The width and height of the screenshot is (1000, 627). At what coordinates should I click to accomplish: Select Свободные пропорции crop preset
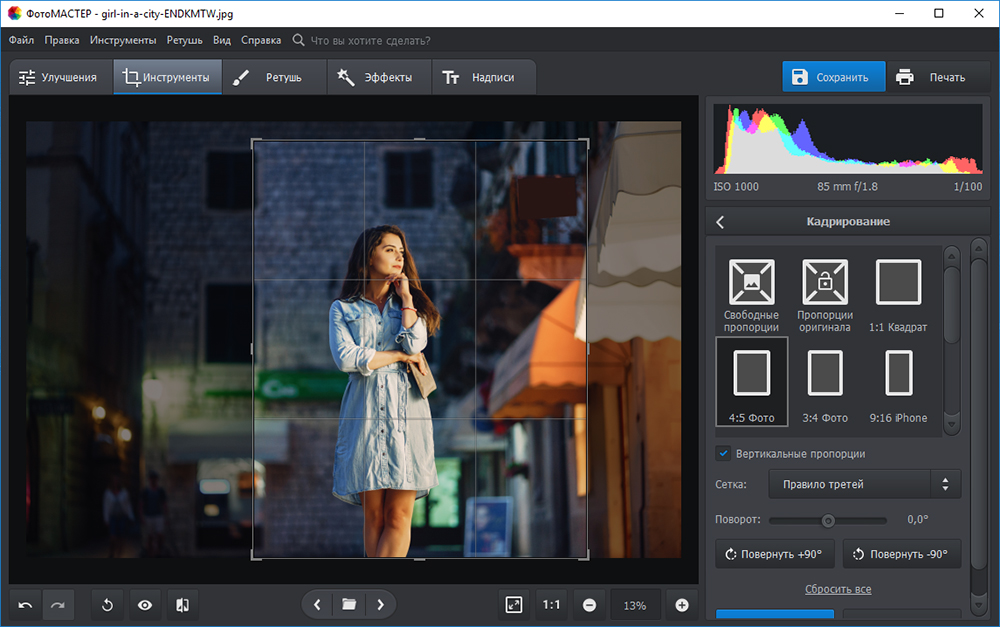click(x=751, y=296)
